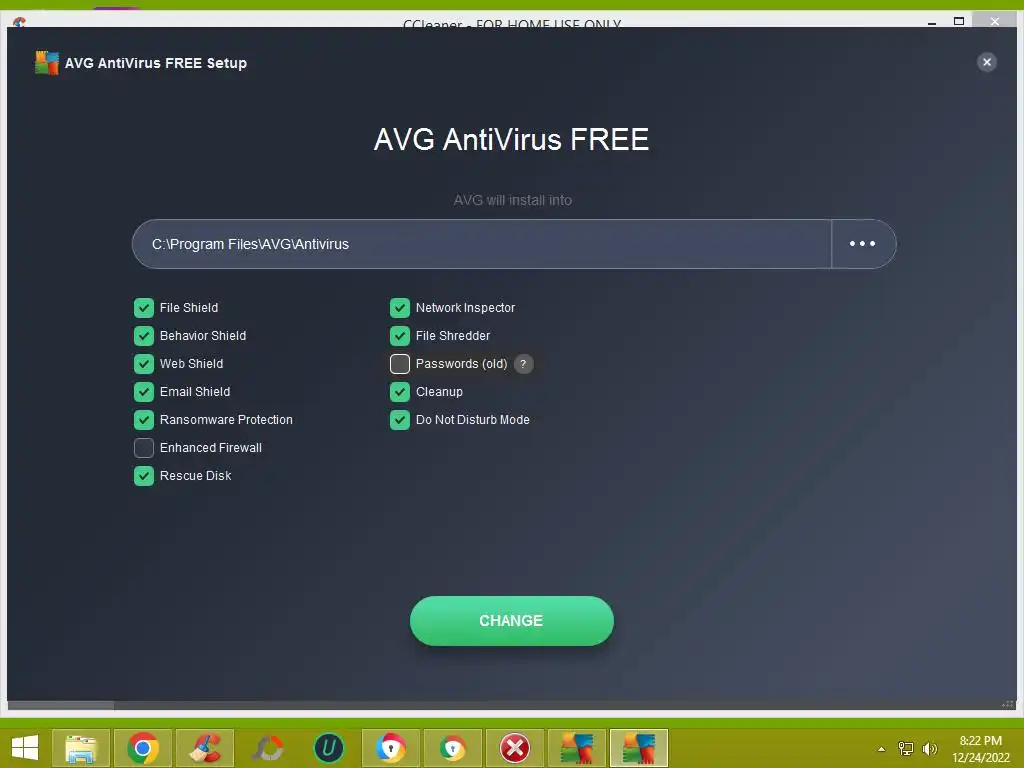Toggle Web Shield checkbox

point(144,364)
